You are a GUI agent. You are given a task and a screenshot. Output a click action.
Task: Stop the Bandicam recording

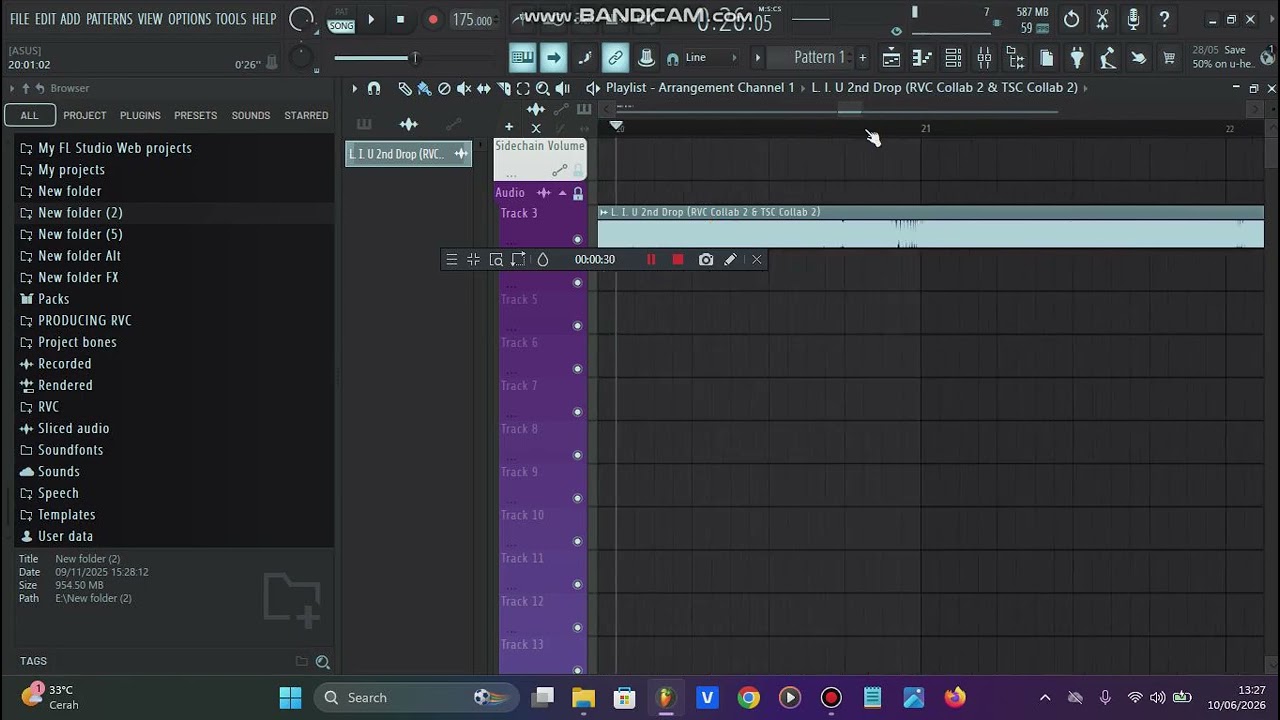coord(678,260)
